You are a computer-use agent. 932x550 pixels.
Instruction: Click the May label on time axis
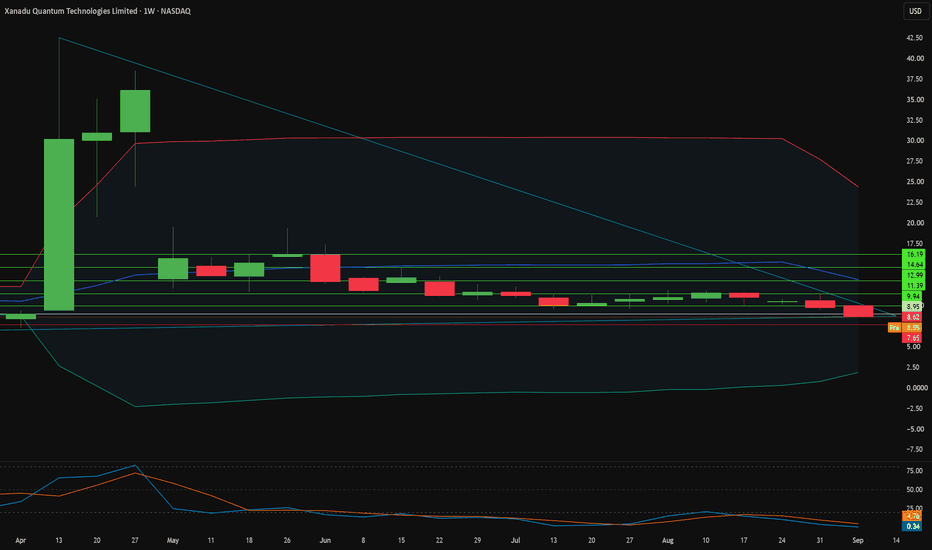click(x=173, y=540)
